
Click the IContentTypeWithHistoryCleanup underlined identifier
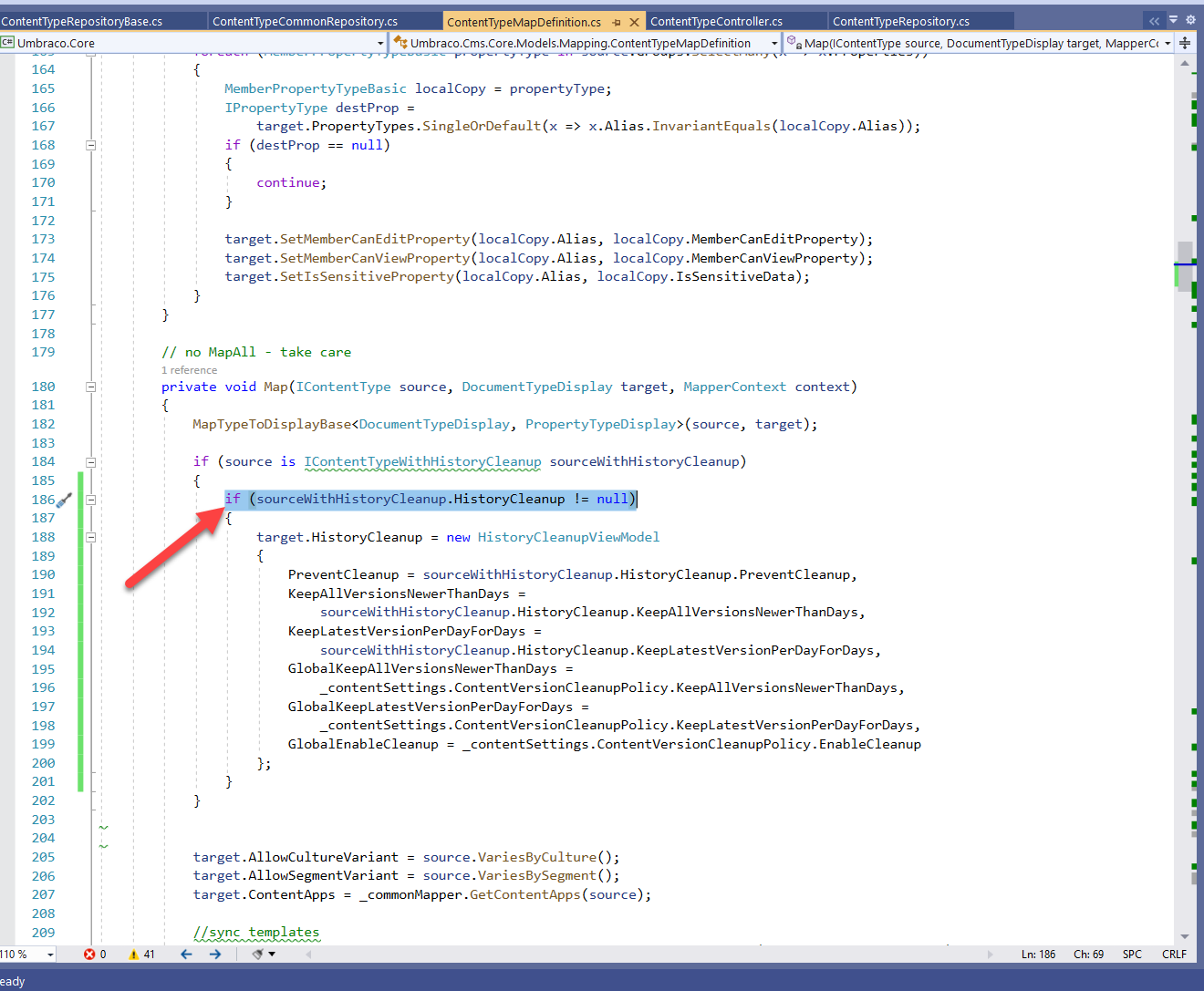[x=422, y=461]
